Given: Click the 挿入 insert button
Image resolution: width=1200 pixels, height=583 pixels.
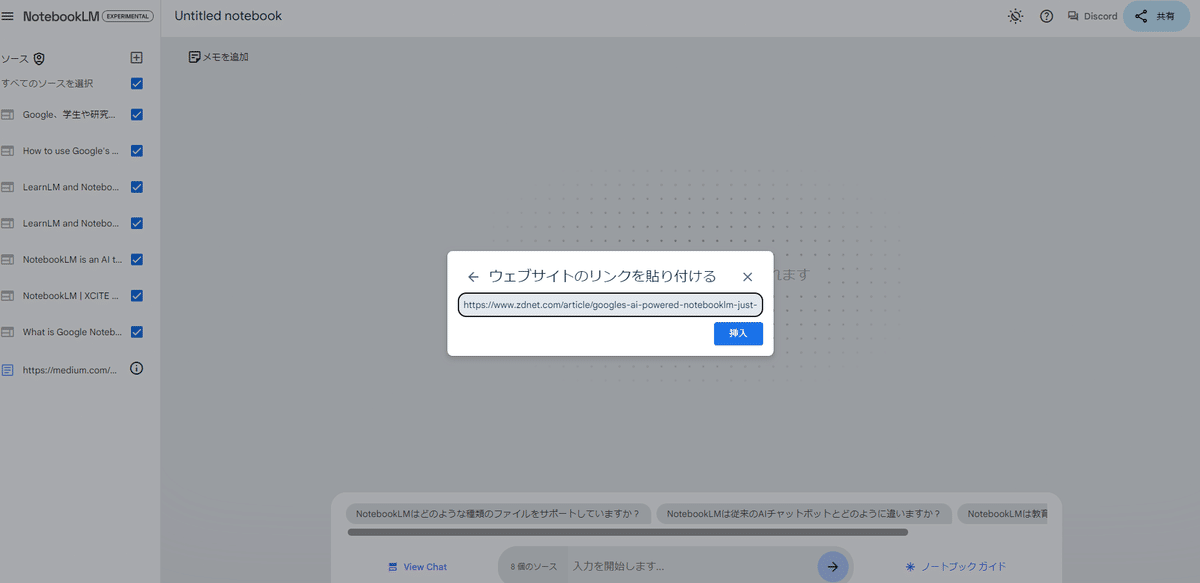Looking at the screenshot, I should (x=738, y=333).
